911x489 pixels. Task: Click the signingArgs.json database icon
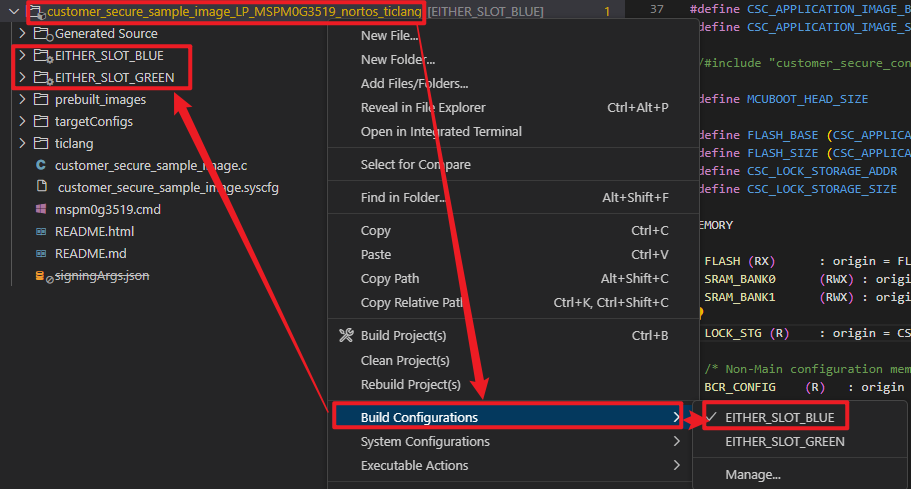(41, 275)
